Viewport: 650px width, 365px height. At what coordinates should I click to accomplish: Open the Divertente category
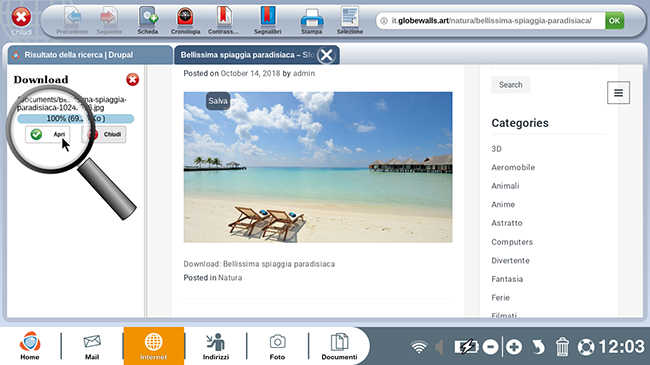coord(510,260)
